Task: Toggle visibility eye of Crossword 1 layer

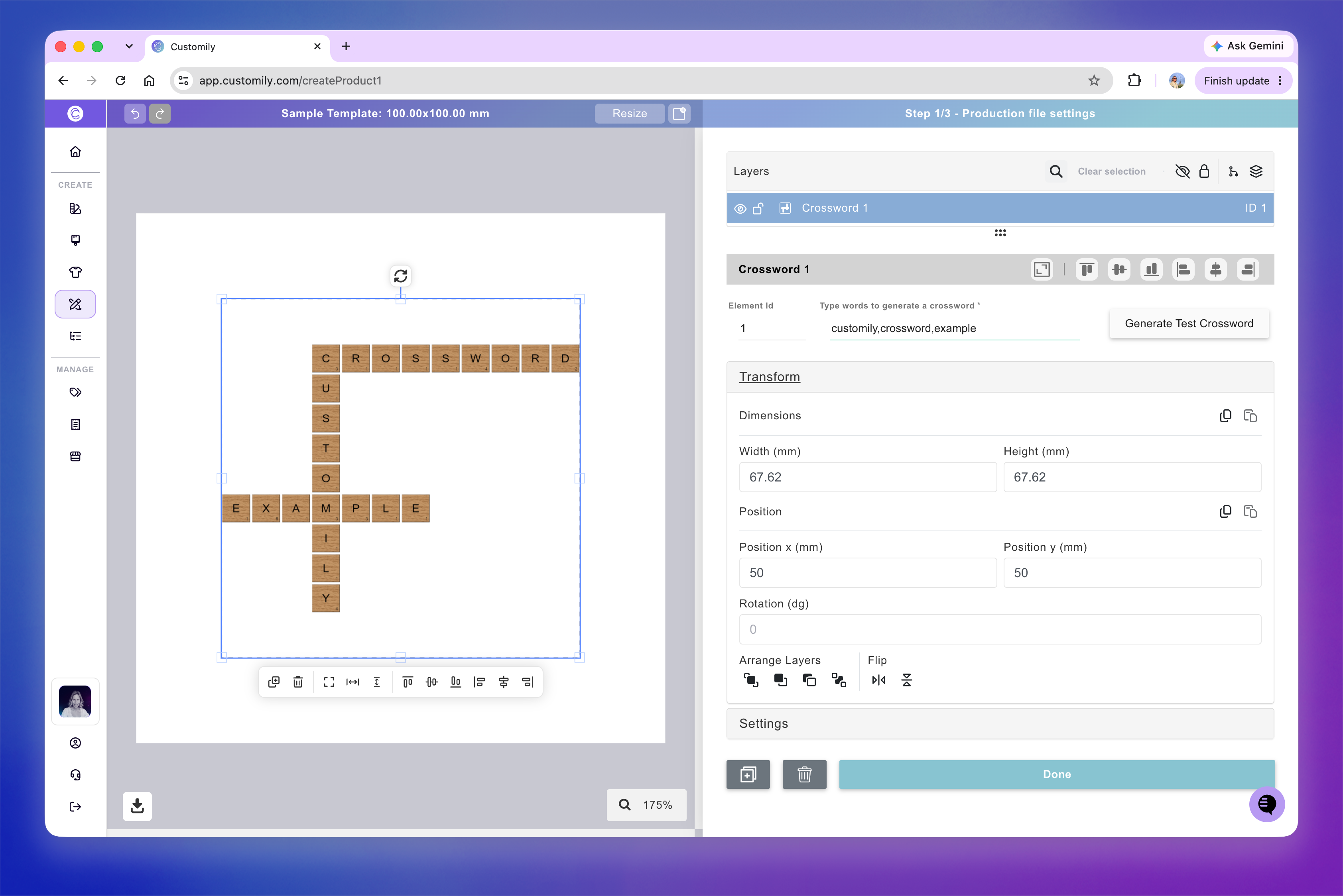Action: coord(740,208)
